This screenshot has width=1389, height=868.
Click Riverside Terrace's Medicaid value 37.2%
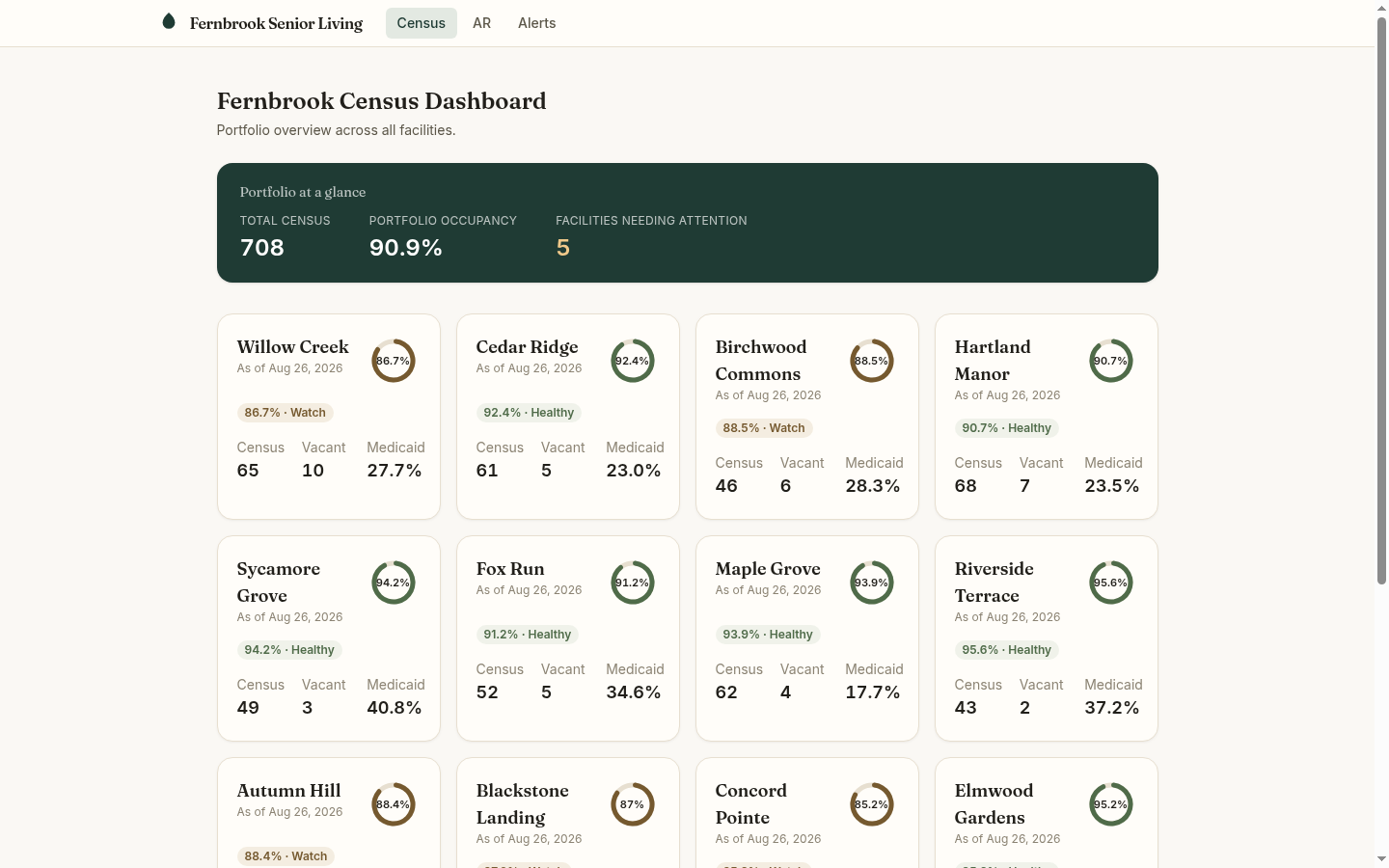(x=1112, y=708)
